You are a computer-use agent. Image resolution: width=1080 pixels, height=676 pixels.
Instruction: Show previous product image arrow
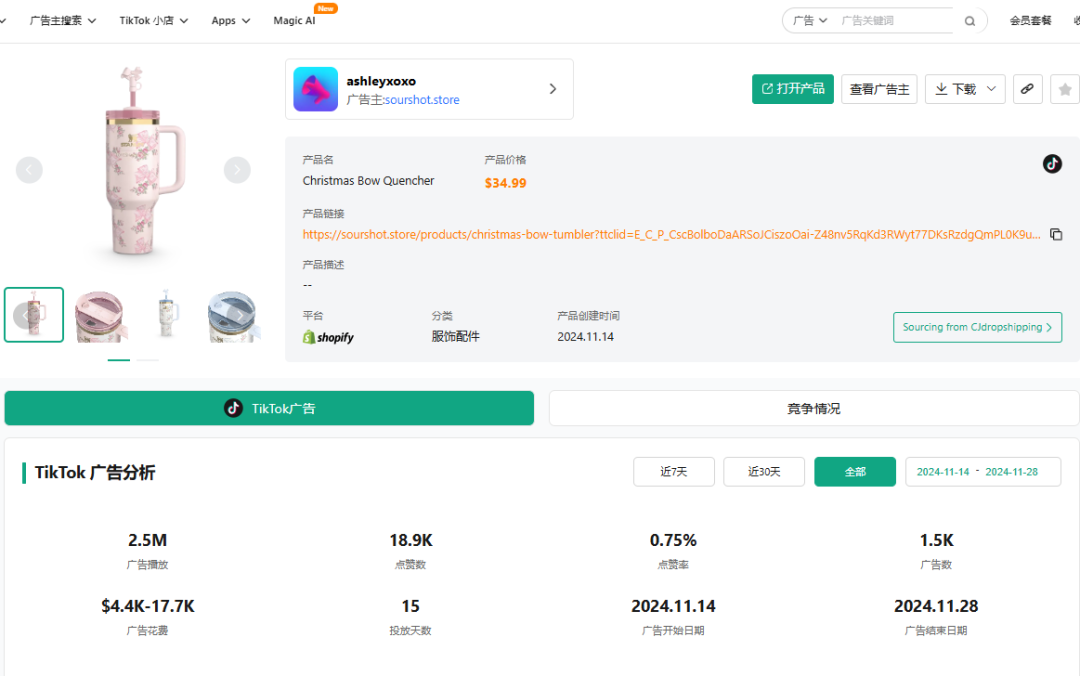click(29, 170)
